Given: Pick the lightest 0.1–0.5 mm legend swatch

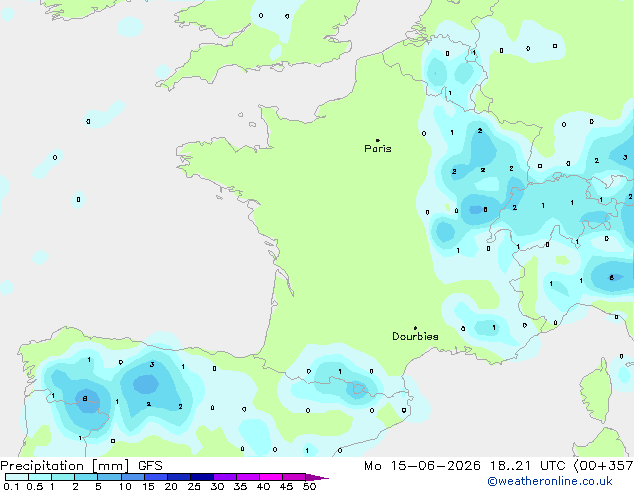Looking at the screenshot, I should click(17, 477).
